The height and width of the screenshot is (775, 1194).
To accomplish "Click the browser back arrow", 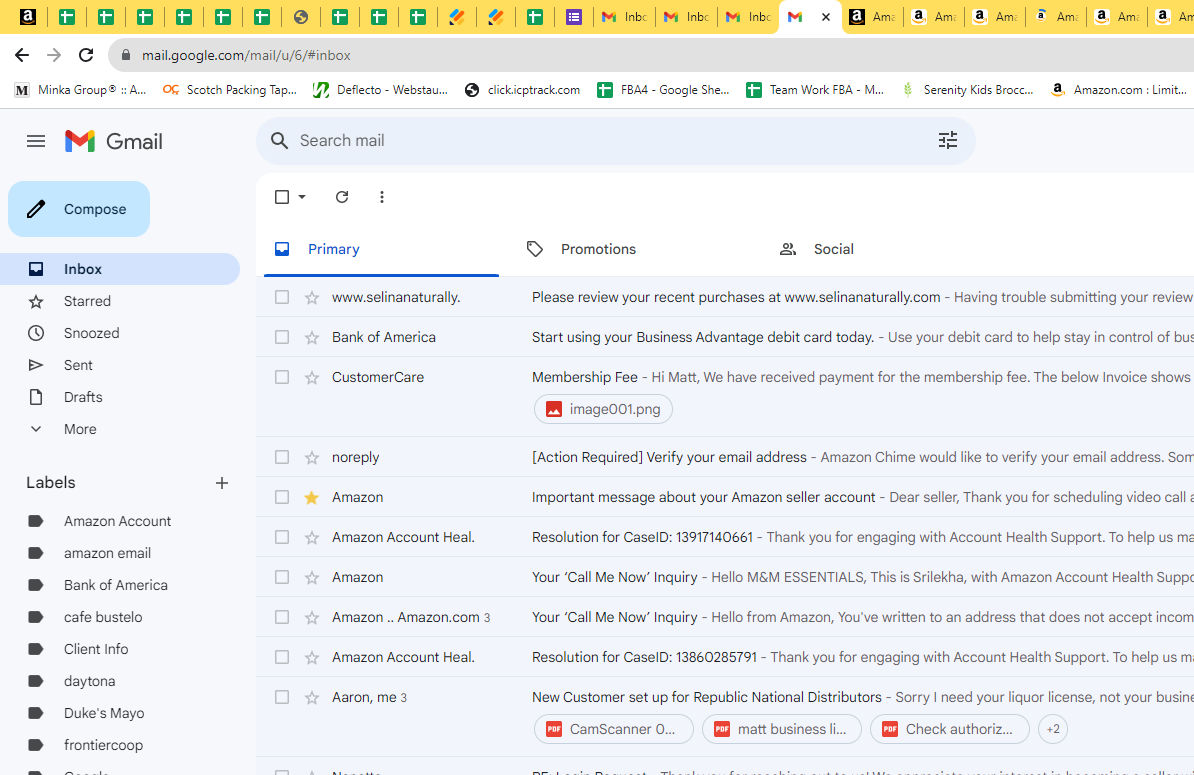I will click(22, 55).
